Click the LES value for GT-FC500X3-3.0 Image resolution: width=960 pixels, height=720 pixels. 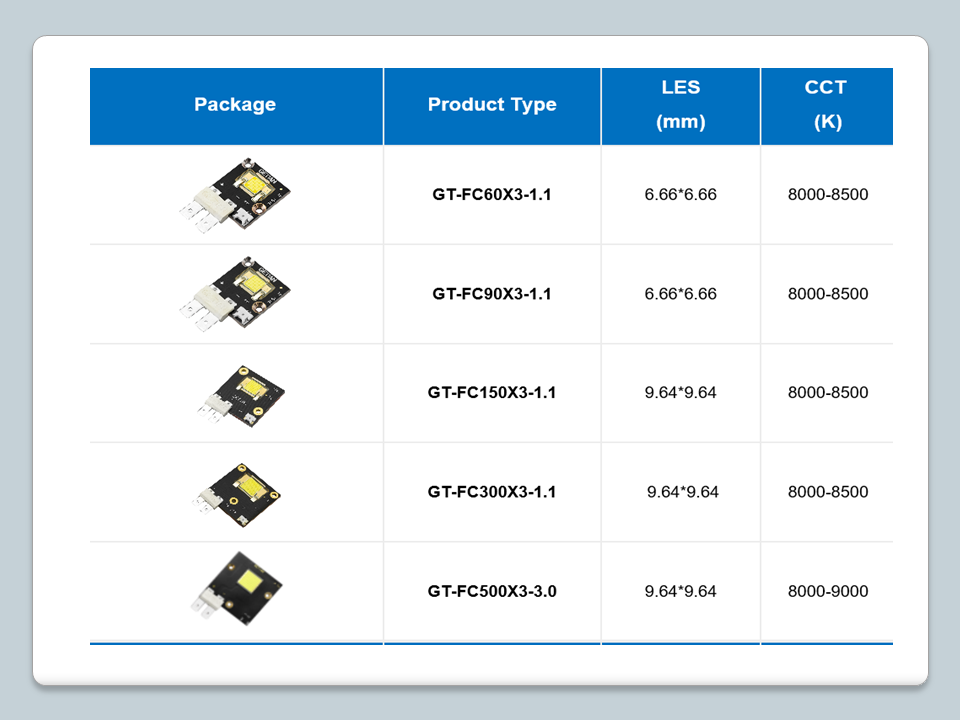680,591
